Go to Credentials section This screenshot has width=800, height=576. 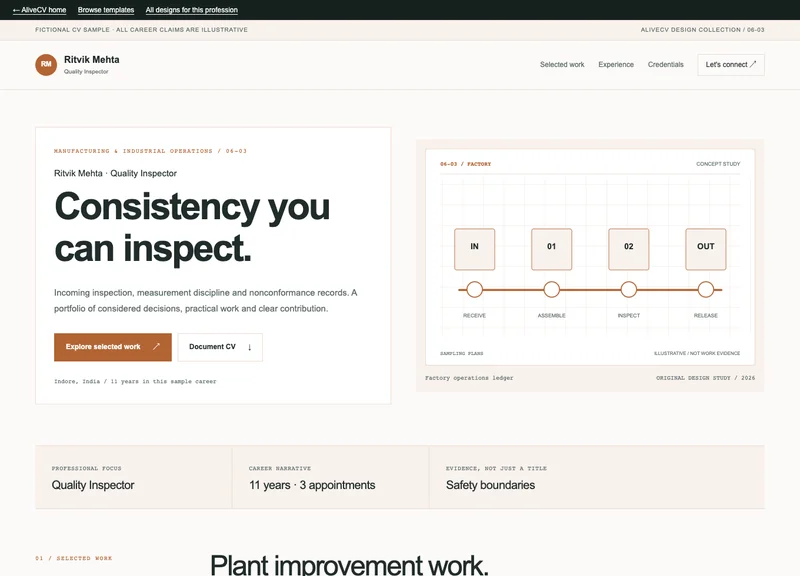coord(665,65)
